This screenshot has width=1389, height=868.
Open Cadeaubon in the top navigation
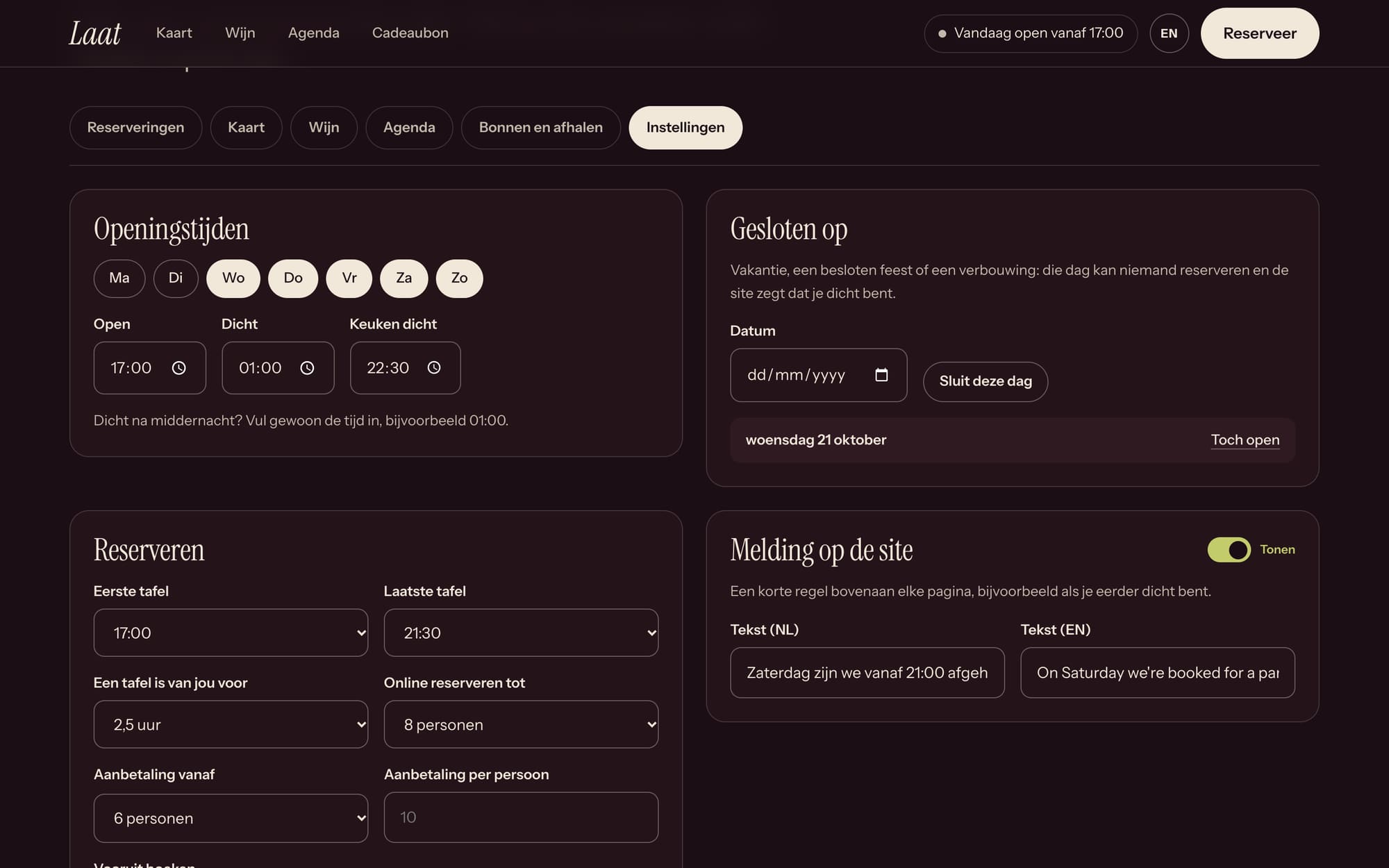(x=410, y=33)
